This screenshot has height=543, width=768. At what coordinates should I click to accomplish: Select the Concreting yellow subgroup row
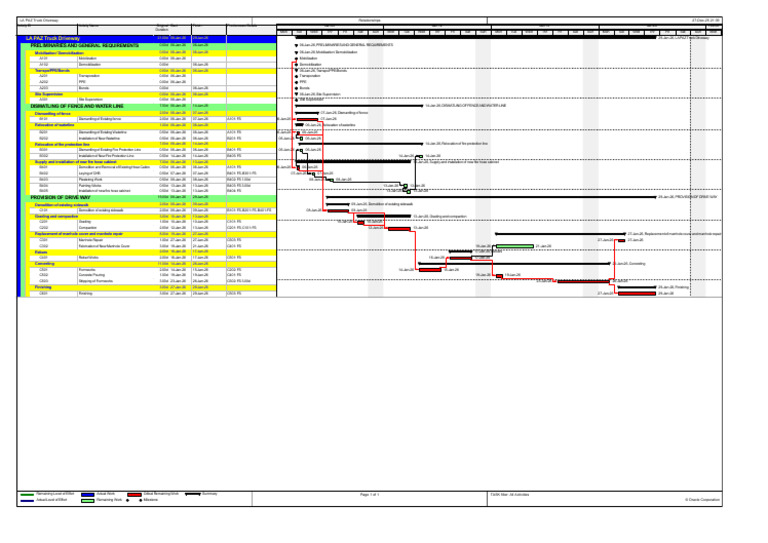pos(152,263)
